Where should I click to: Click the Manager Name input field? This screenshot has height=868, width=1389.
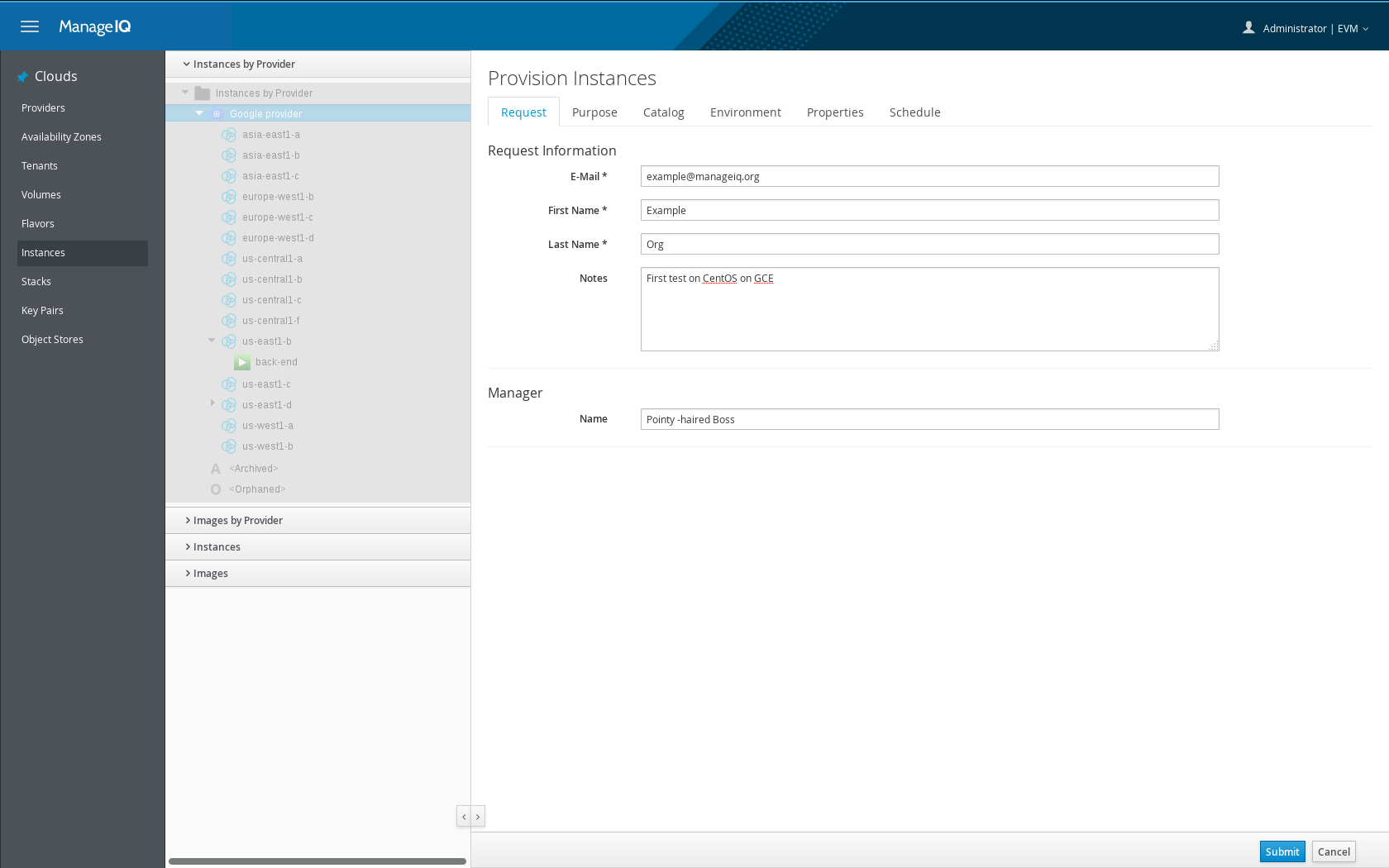tap(929, 419)
